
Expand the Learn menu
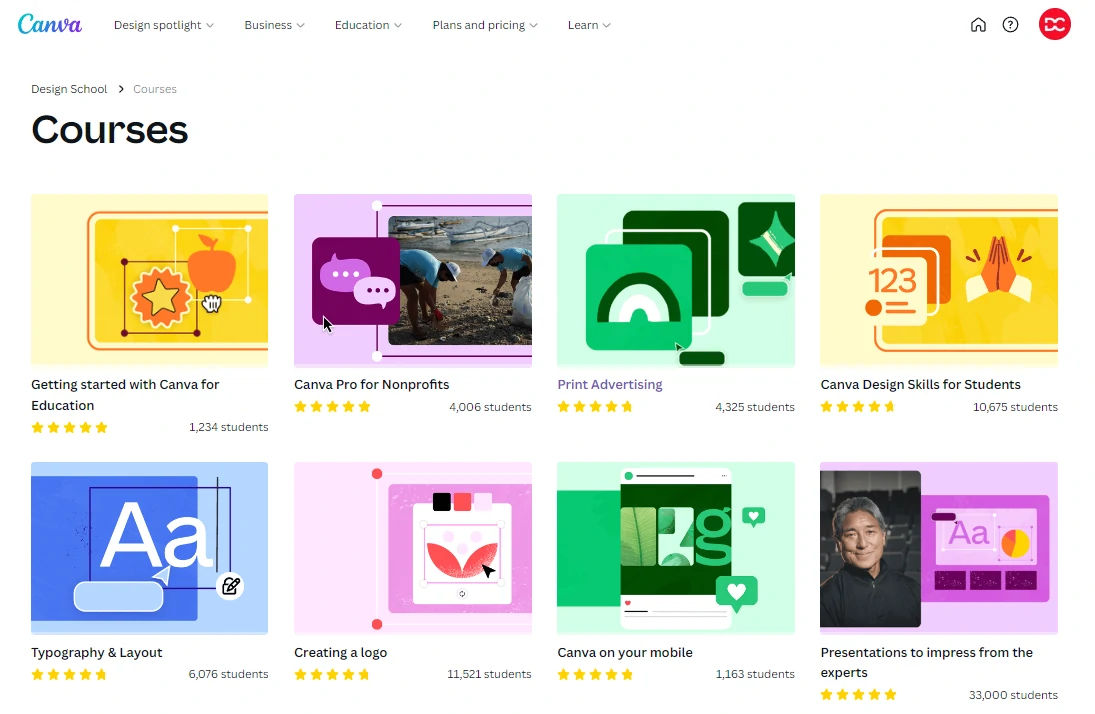coord(589,25)
